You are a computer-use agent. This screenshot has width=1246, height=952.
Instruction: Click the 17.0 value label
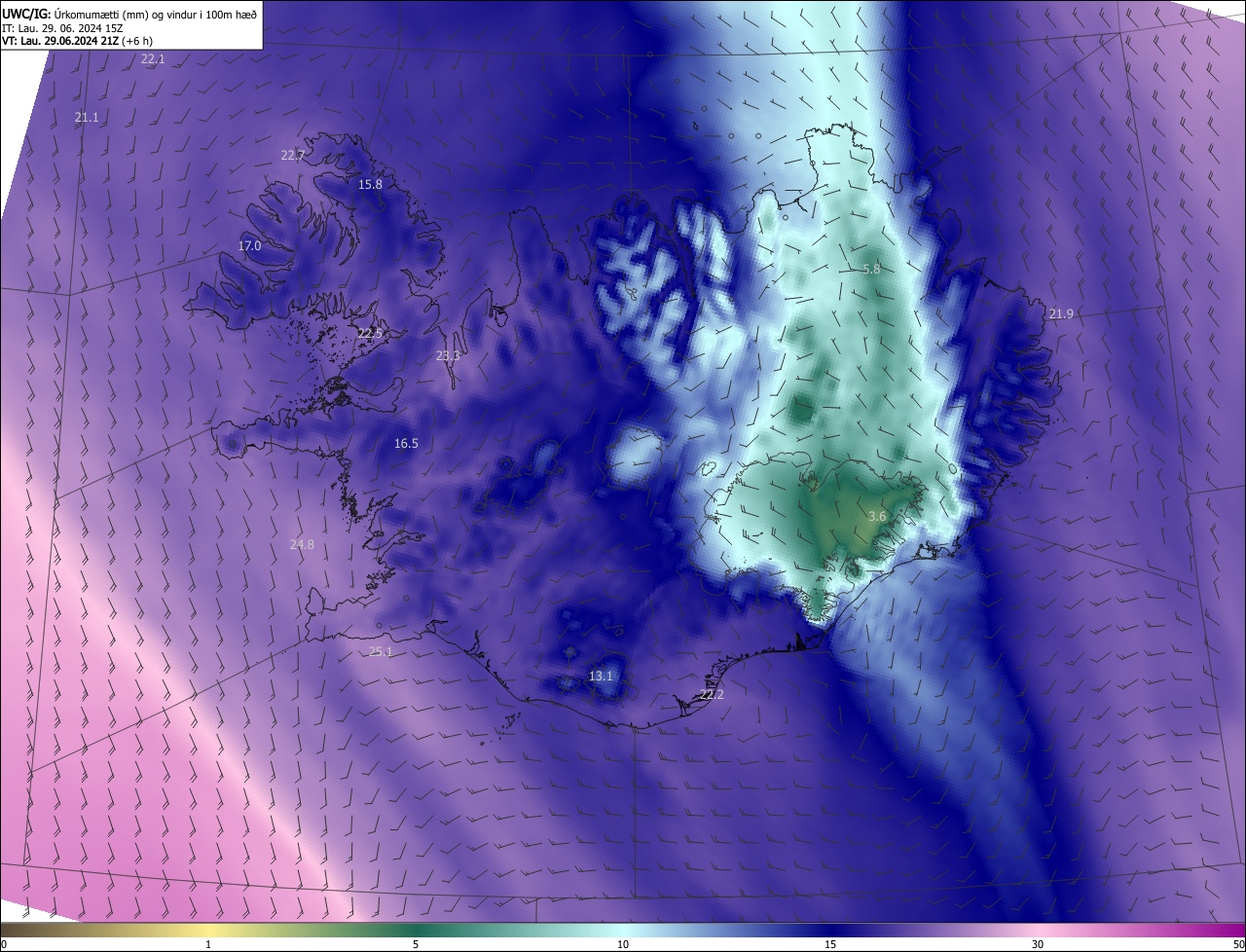coord(250,246)
